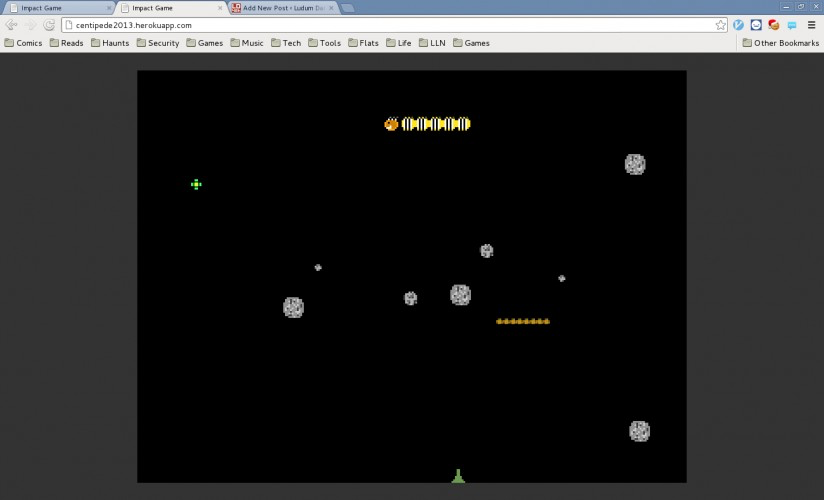The width and height of the screenshot is (824, 500).
Task: Select the active Impact Game tab
Action: coord(170,8)
